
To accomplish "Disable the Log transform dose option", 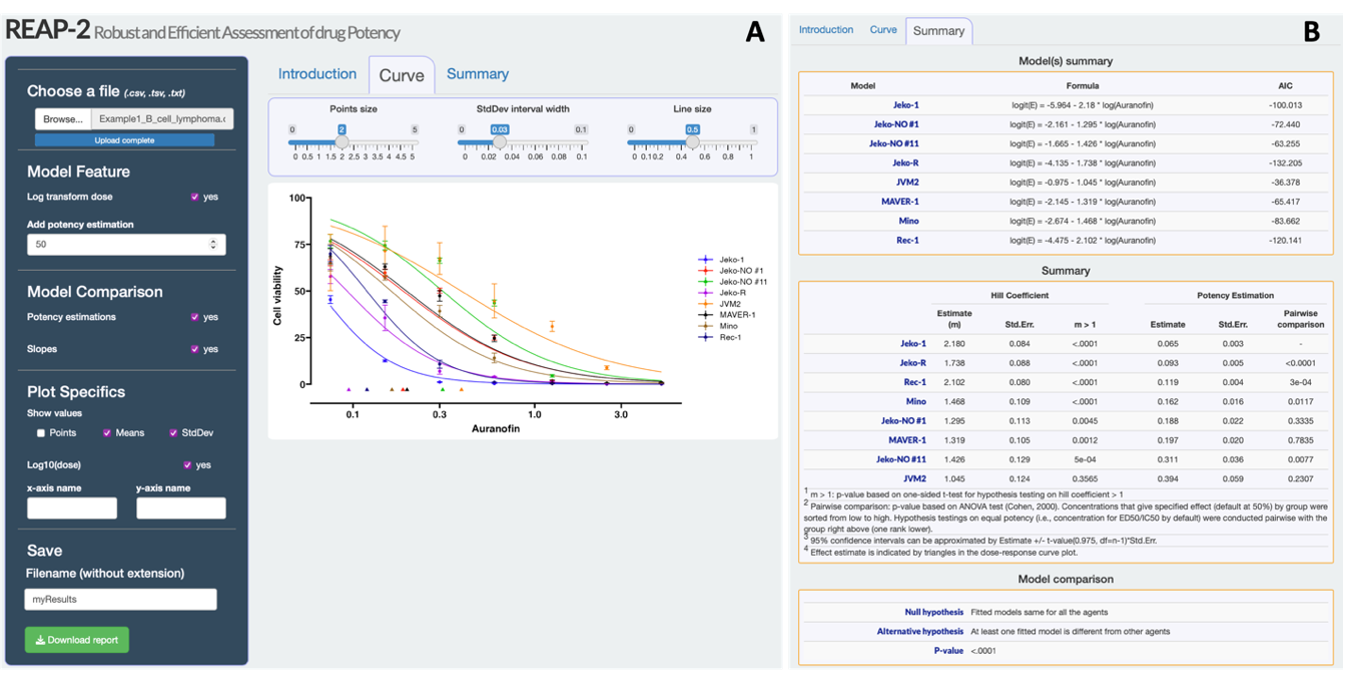I will pyautogui.click(x=197, y=196).
